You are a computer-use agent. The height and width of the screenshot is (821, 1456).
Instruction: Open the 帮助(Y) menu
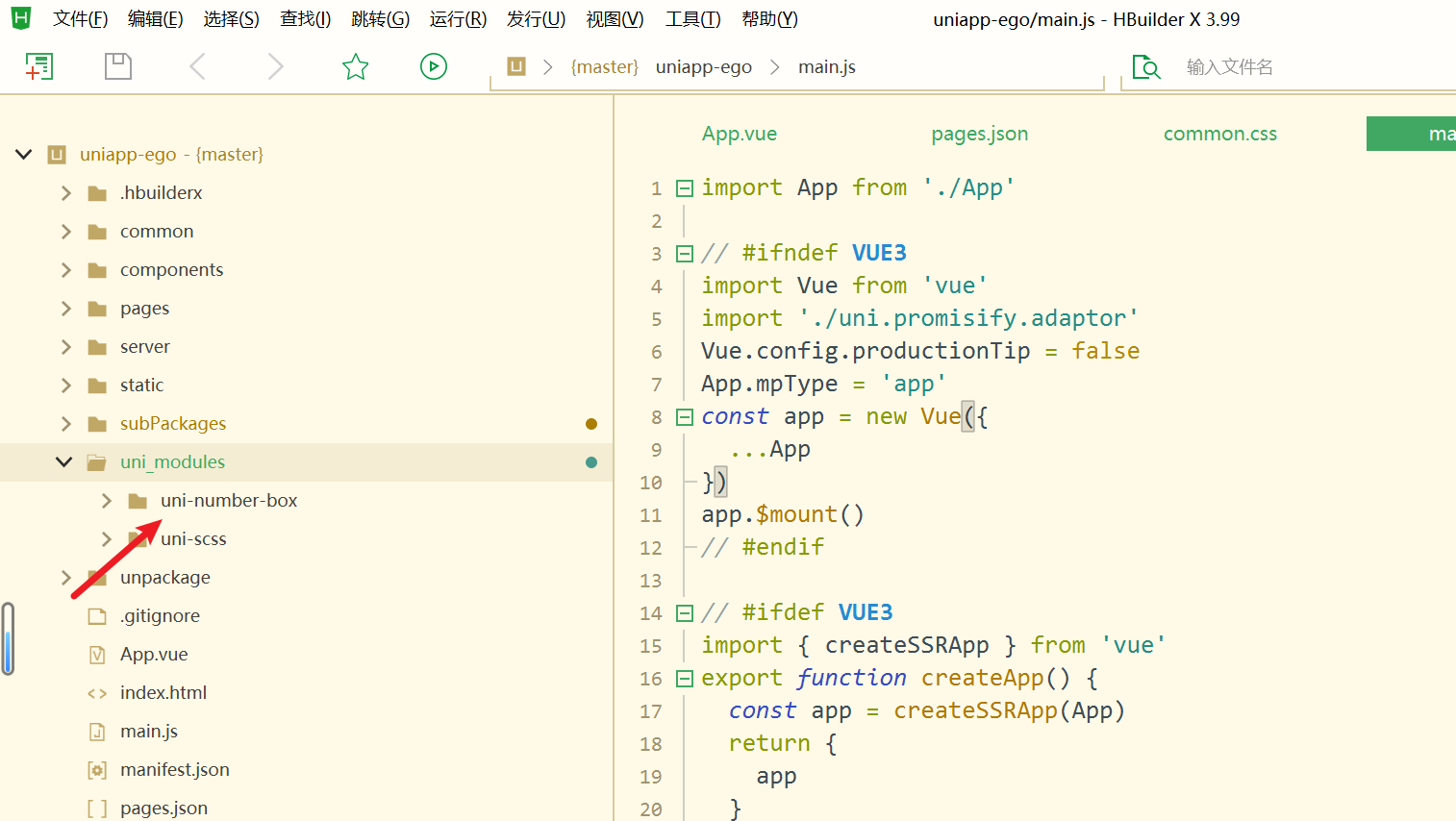tap(769, 19)
